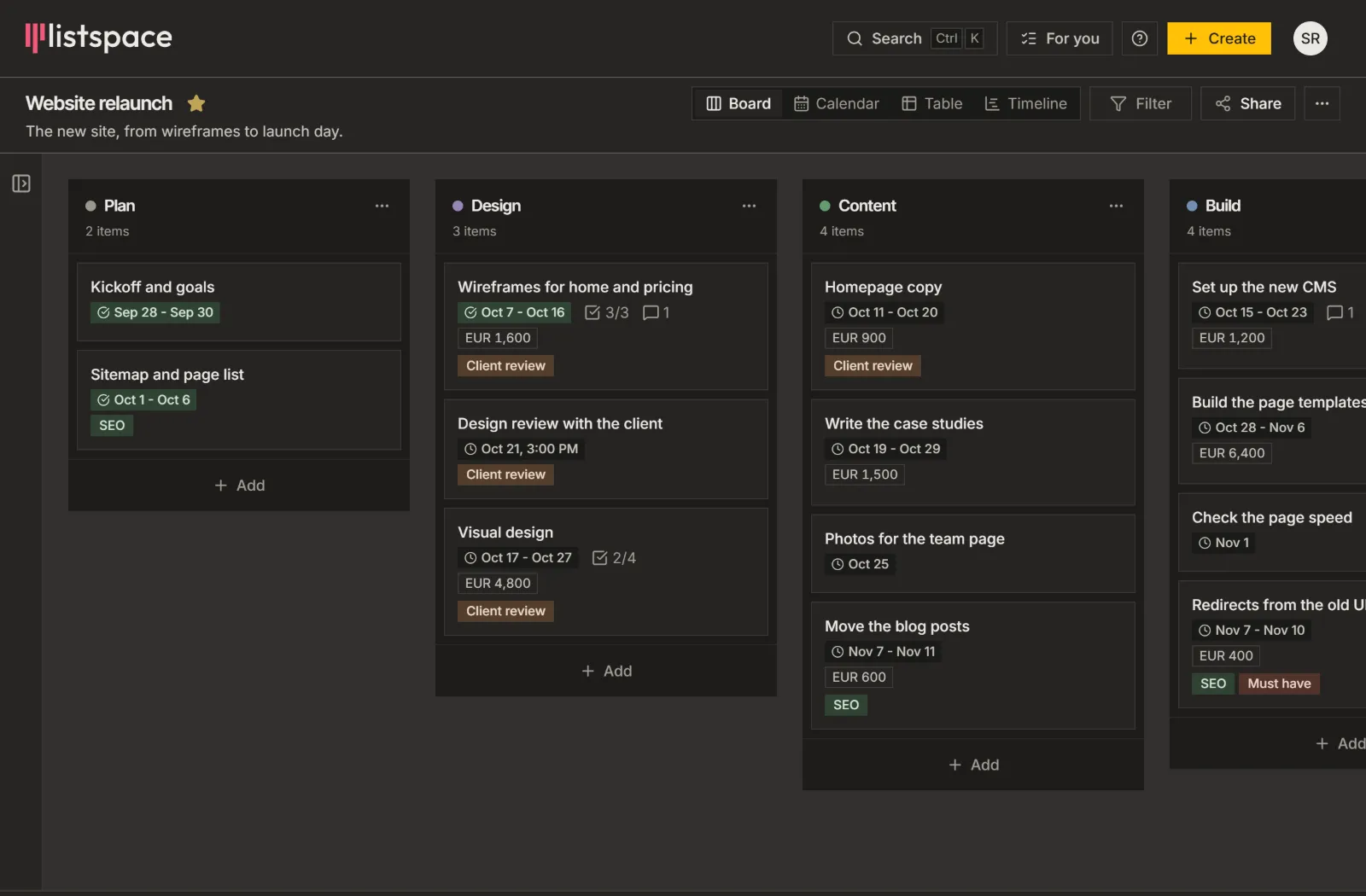Click the Website relaunch board title
This screenshot has width=1366, height=896.
tap(99, 103)
